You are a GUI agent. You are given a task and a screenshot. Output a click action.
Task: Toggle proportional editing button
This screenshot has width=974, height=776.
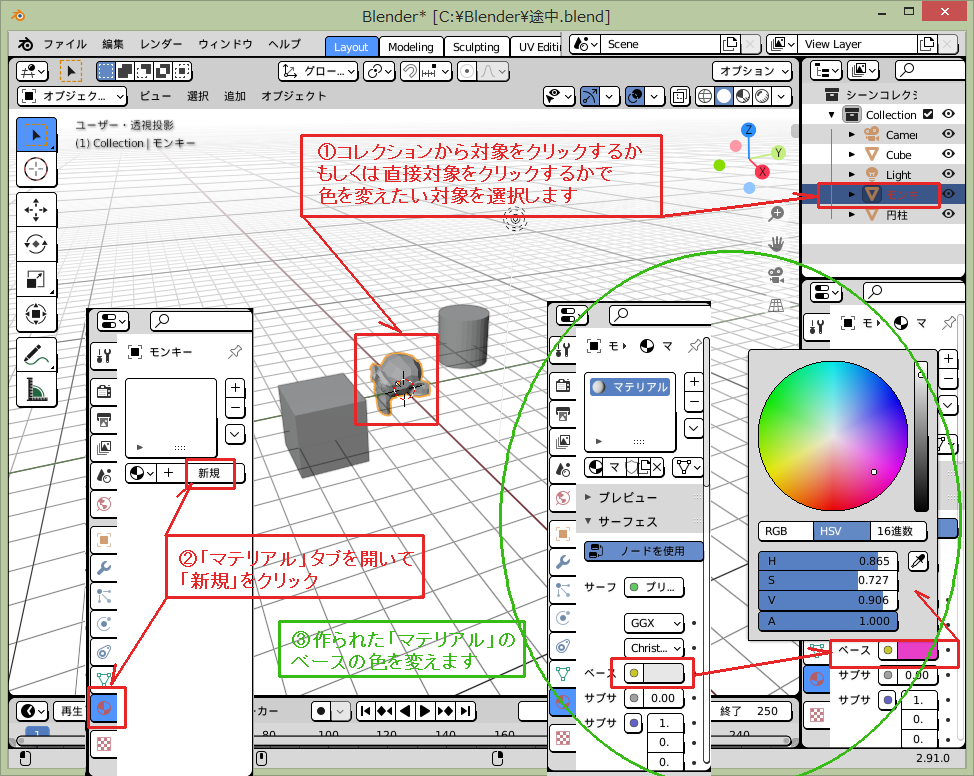(x=467, y=71)
